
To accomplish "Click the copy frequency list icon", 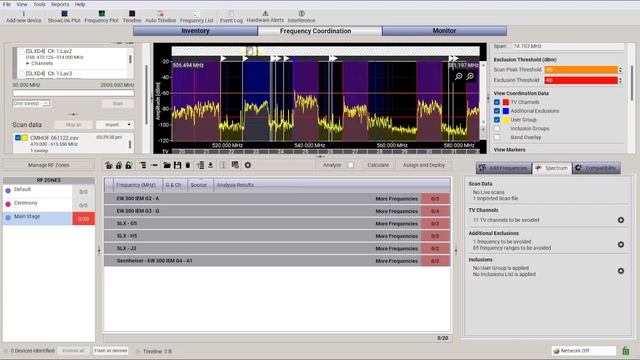I will point(235,165).
